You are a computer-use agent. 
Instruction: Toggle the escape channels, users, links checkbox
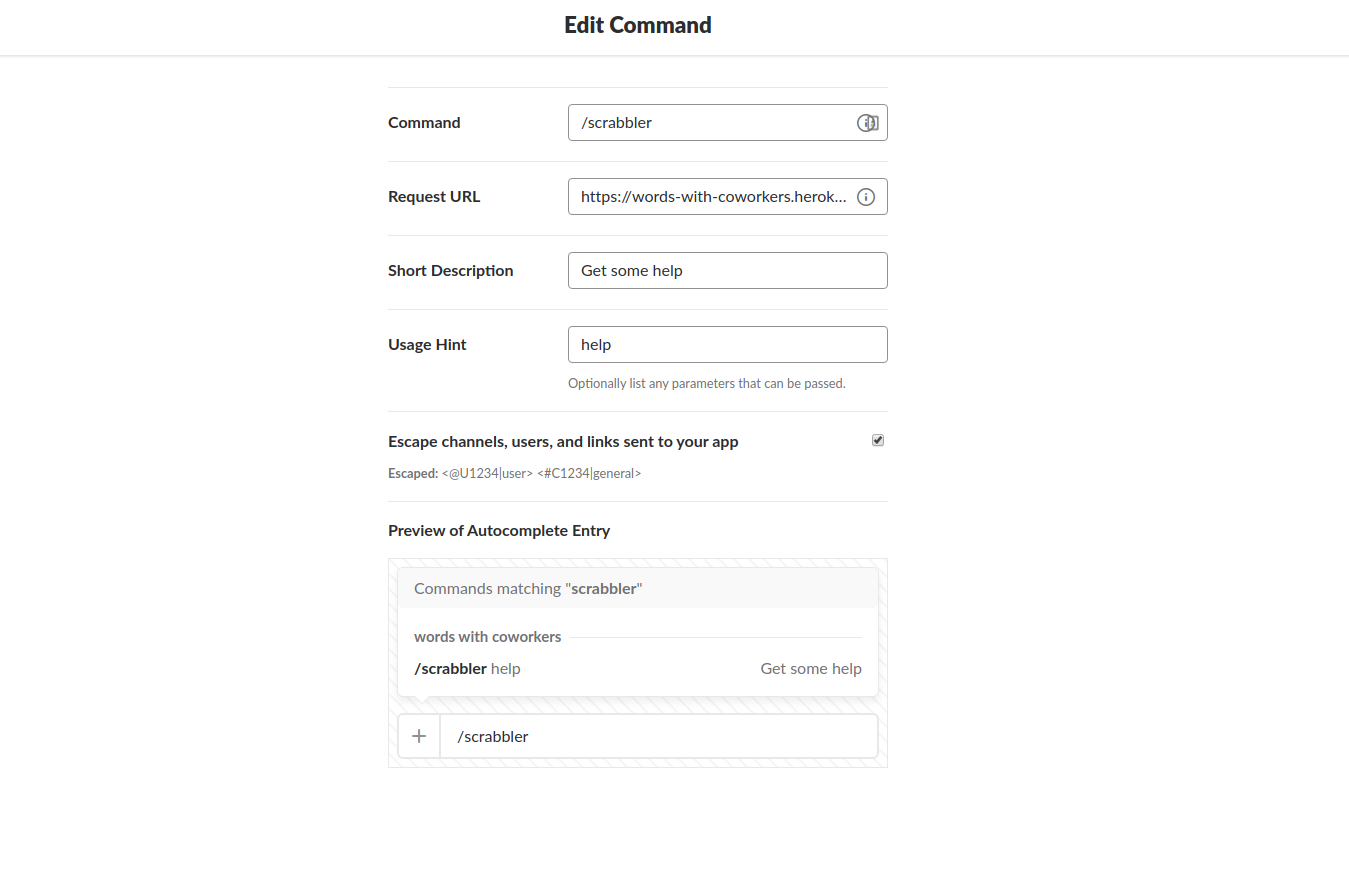pos(878,440)
